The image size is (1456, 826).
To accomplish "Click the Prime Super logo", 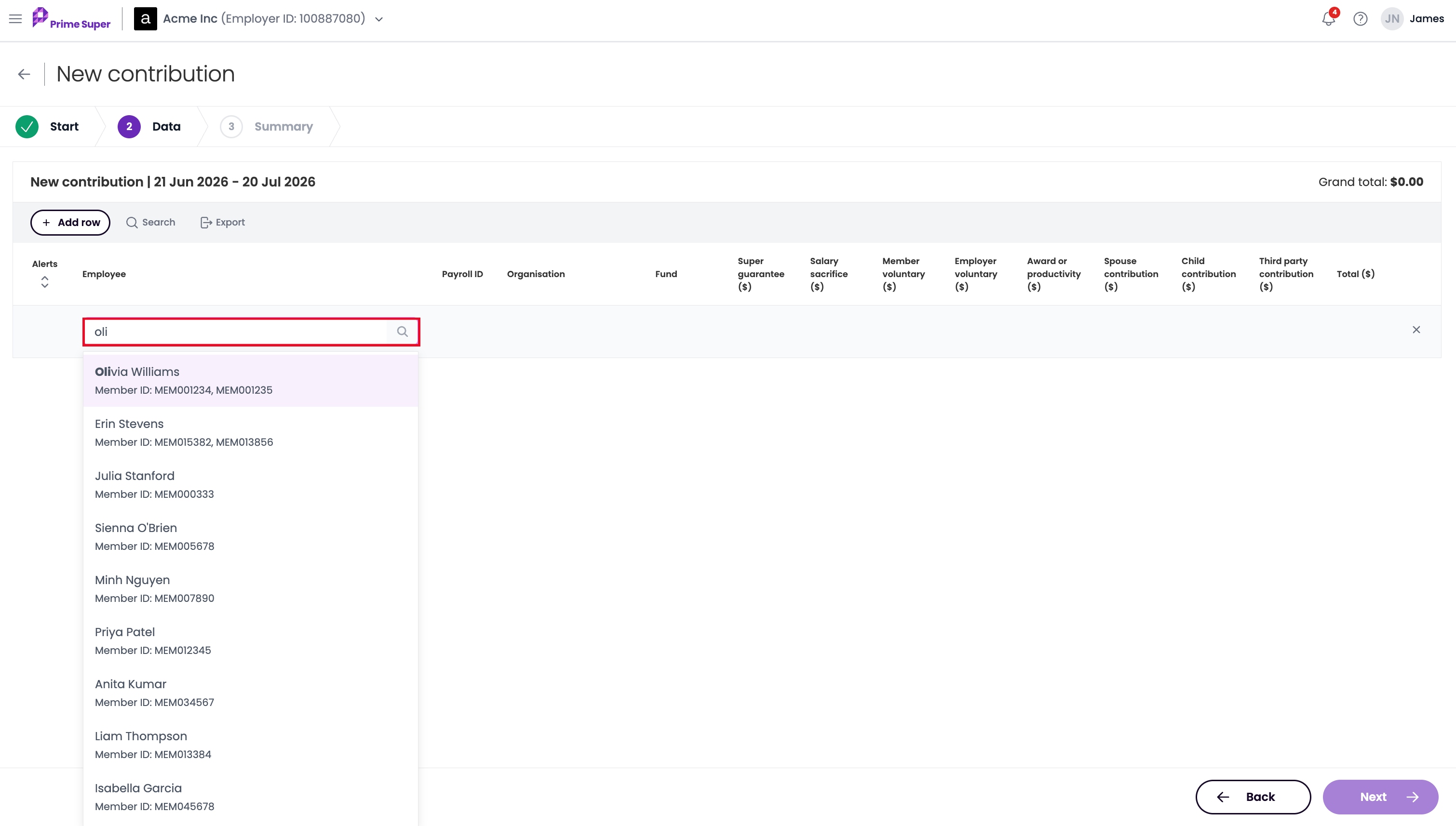I will click(71, 19).
